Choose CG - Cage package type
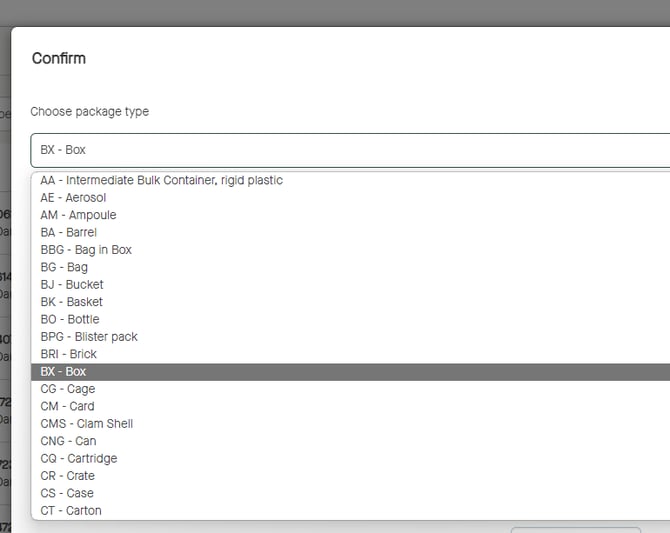The height and width of the screenshot is (533, 670). [x=68, y=389]
